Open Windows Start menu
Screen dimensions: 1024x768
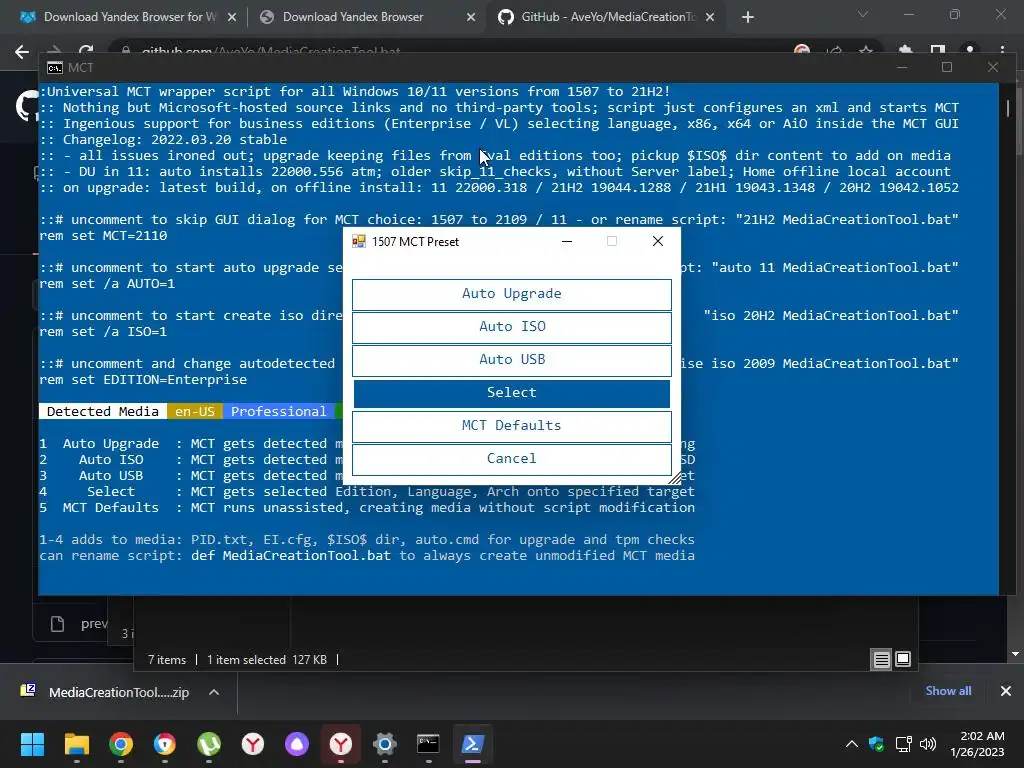click(x=32, y=744)
